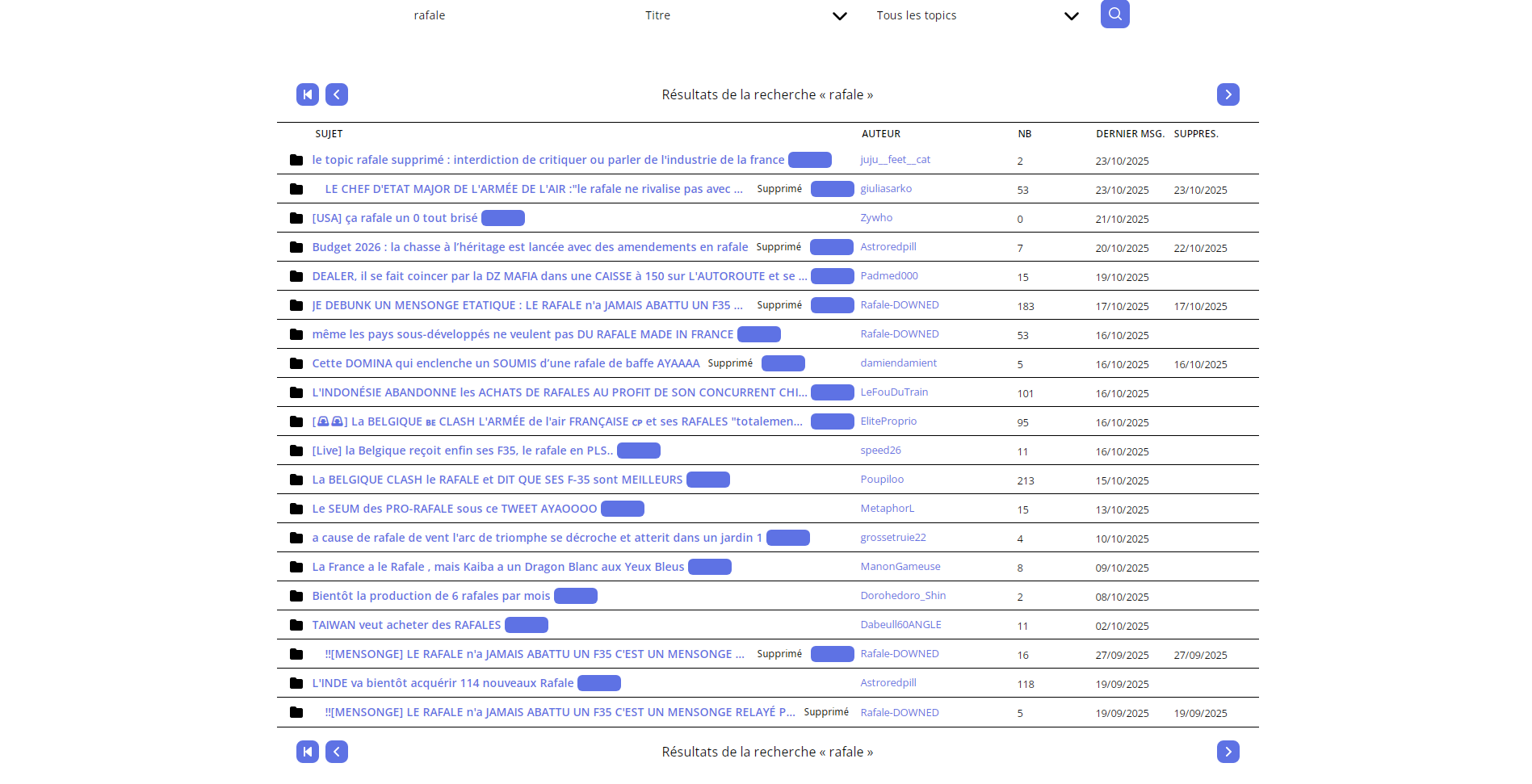Go to next results page (bottom)

1228,752
